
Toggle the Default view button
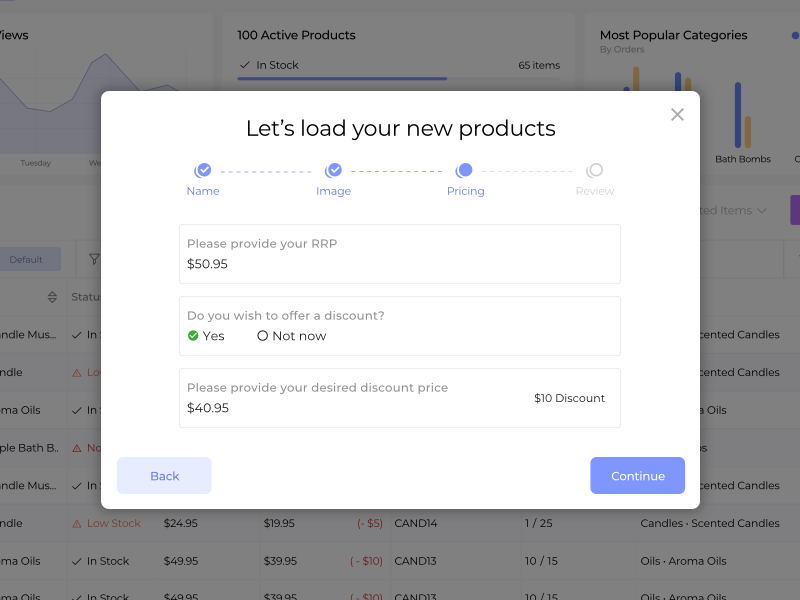point(27,260)
